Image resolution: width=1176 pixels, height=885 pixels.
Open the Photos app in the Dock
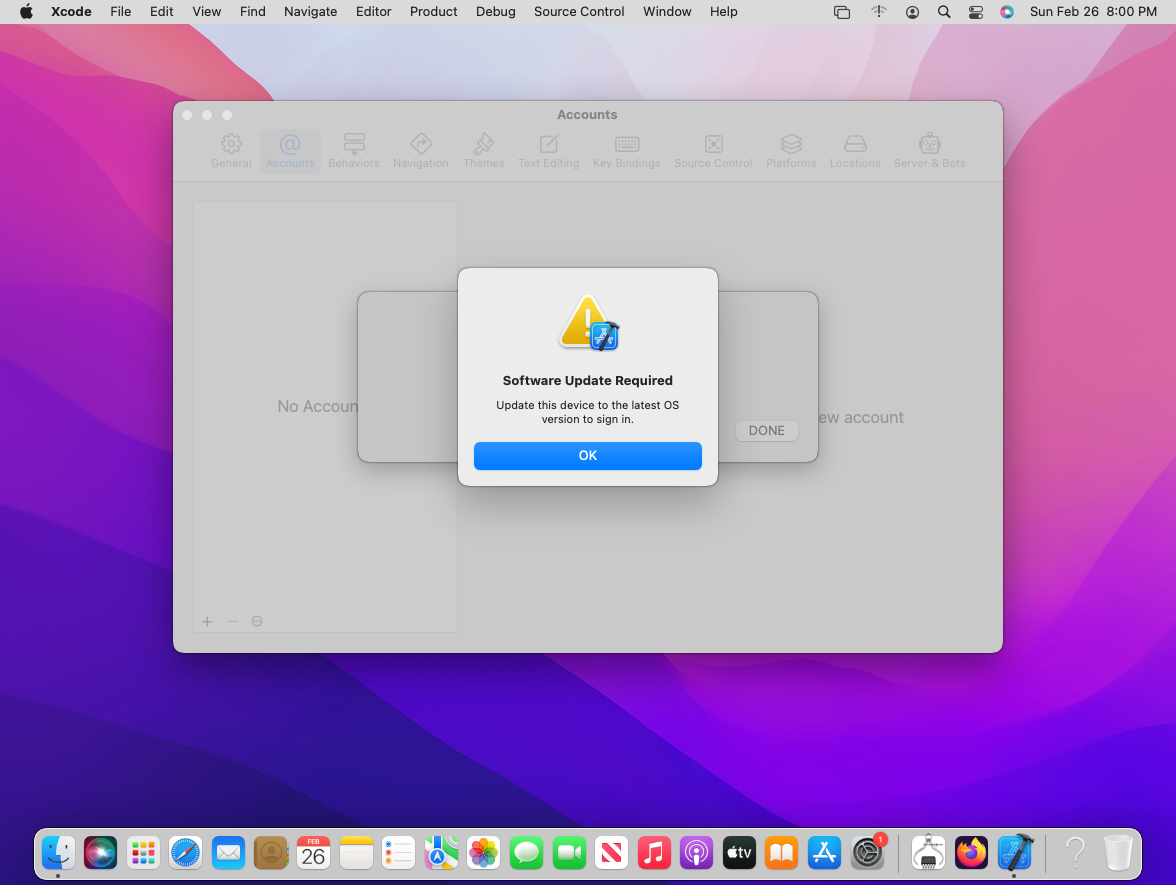point(484,853)
